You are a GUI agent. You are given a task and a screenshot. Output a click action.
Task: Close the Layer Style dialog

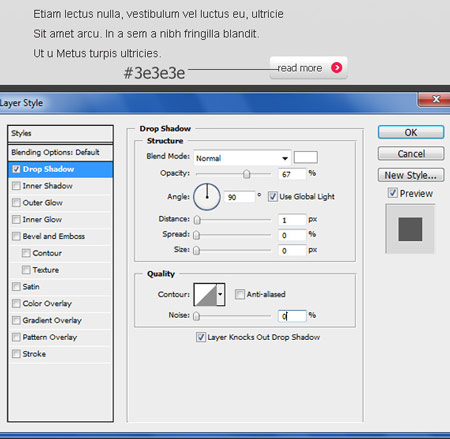click(x=436, y=99)
